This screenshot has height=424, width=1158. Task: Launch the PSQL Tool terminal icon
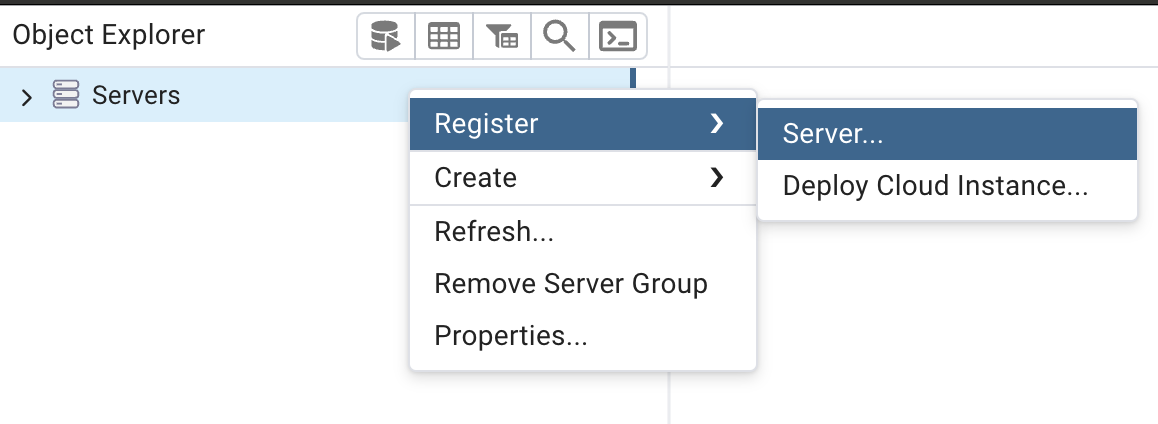click(617, 37)
